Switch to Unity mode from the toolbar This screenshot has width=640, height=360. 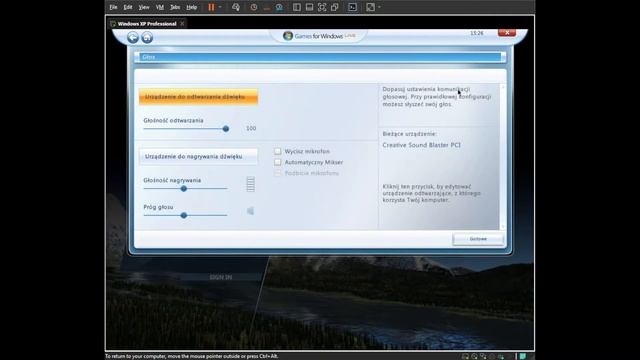[335, 7]
